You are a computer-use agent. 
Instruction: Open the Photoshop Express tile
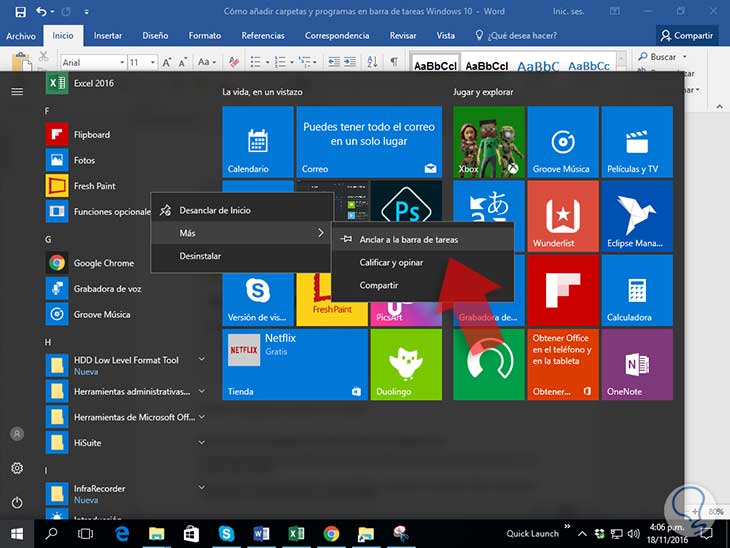click(406, 202)
